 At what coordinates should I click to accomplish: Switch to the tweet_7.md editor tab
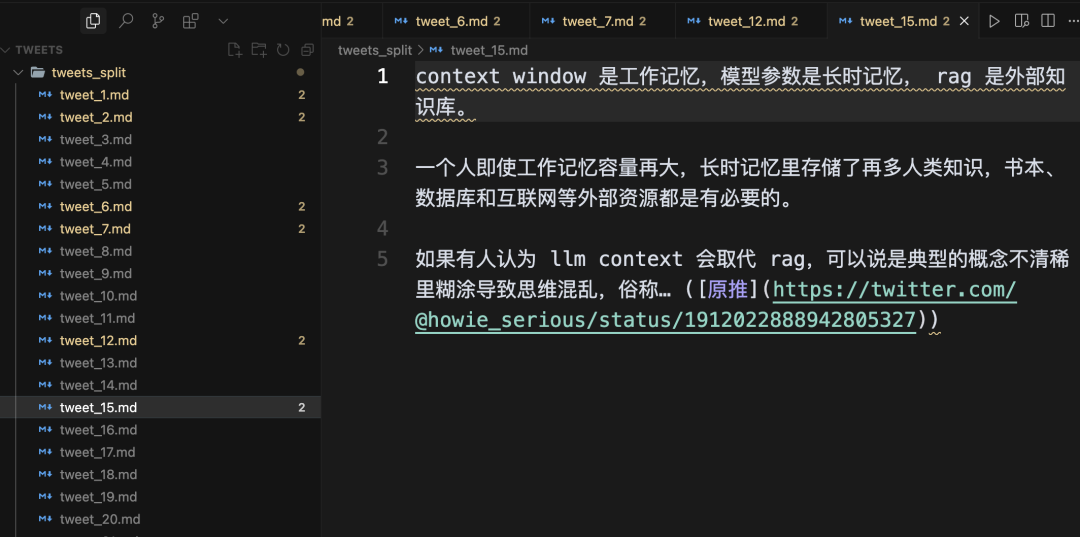coord(603,21)
